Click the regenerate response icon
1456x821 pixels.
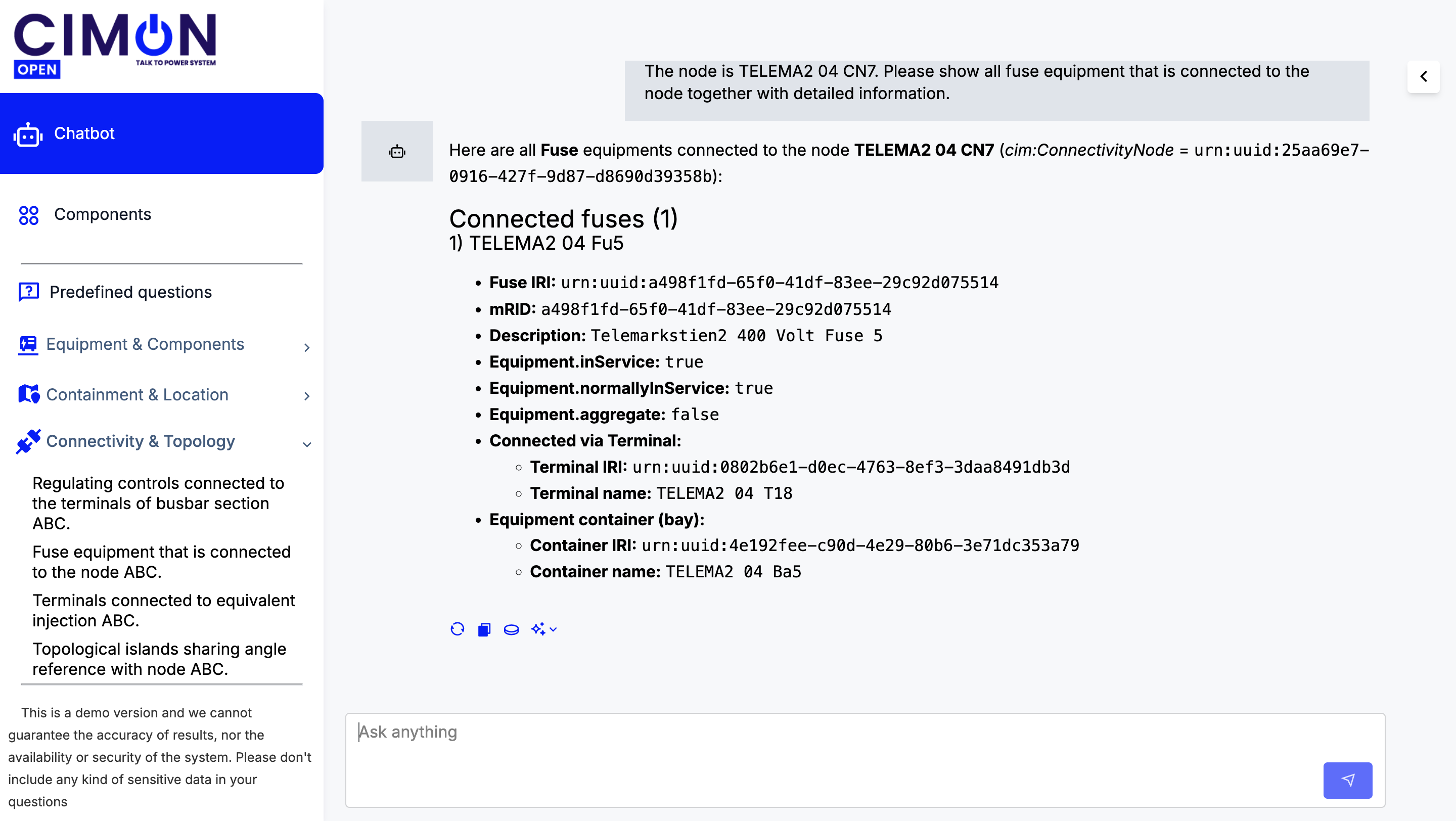(457, 629)
